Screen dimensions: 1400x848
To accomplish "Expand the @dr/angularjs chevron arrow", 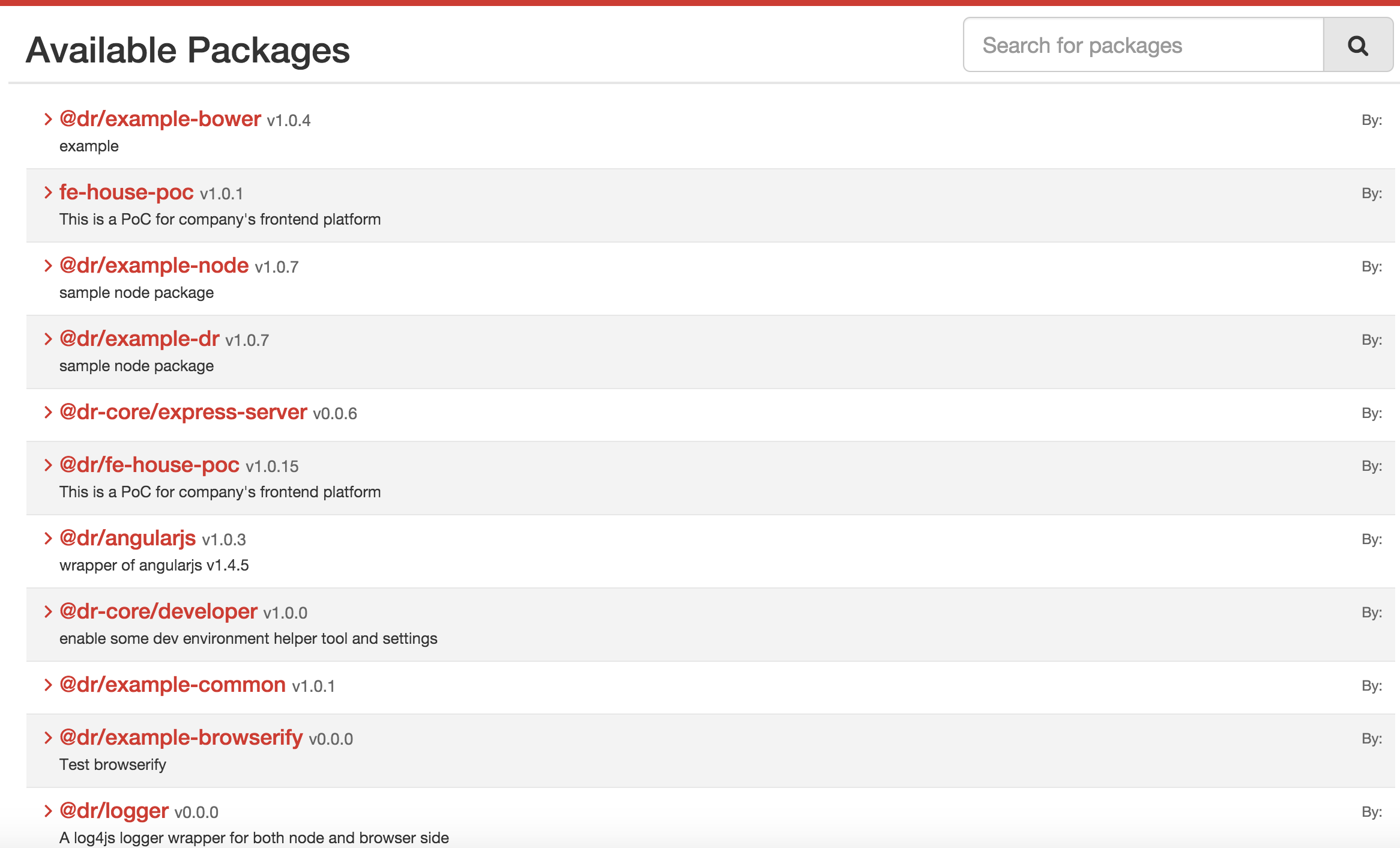I will (x=48, y=539).
